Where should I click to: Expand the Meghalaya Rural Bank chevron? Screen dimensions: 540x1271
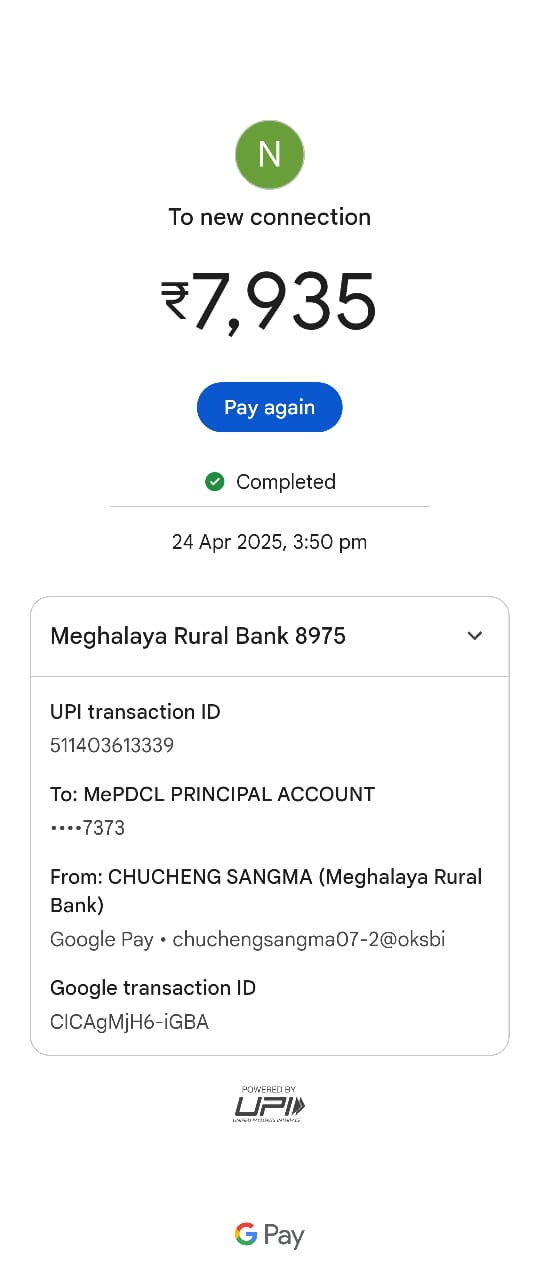(475, 636)
